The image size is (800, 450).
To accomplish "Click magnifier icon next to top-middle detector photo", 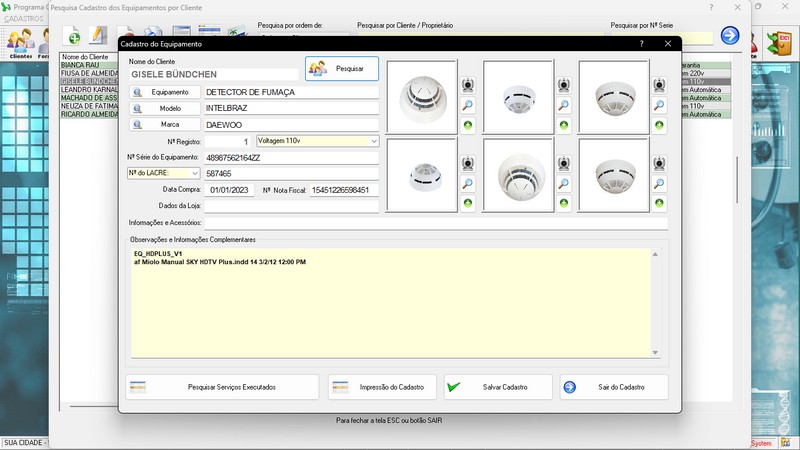I will (563, 105).
